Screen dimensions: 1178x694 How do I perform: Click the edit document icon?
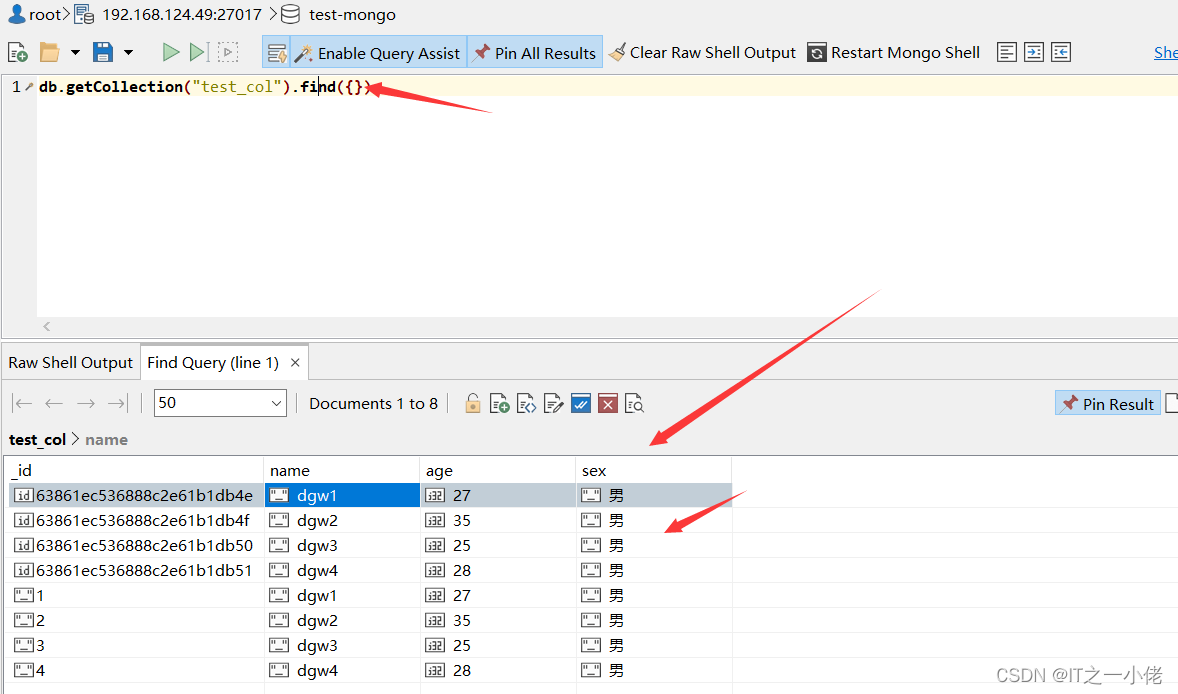pos(554,403)
